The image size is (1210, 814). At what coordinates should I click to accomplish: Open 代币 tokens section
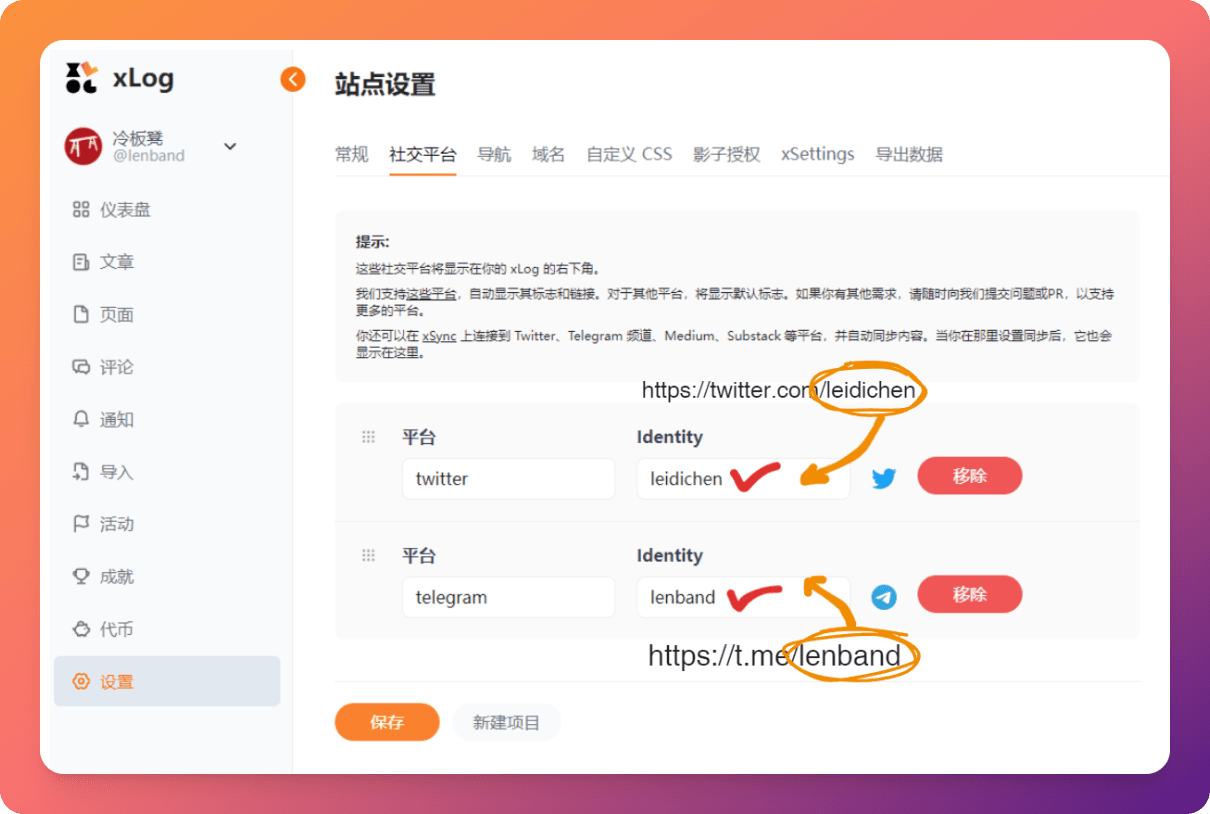click(167, 629)
